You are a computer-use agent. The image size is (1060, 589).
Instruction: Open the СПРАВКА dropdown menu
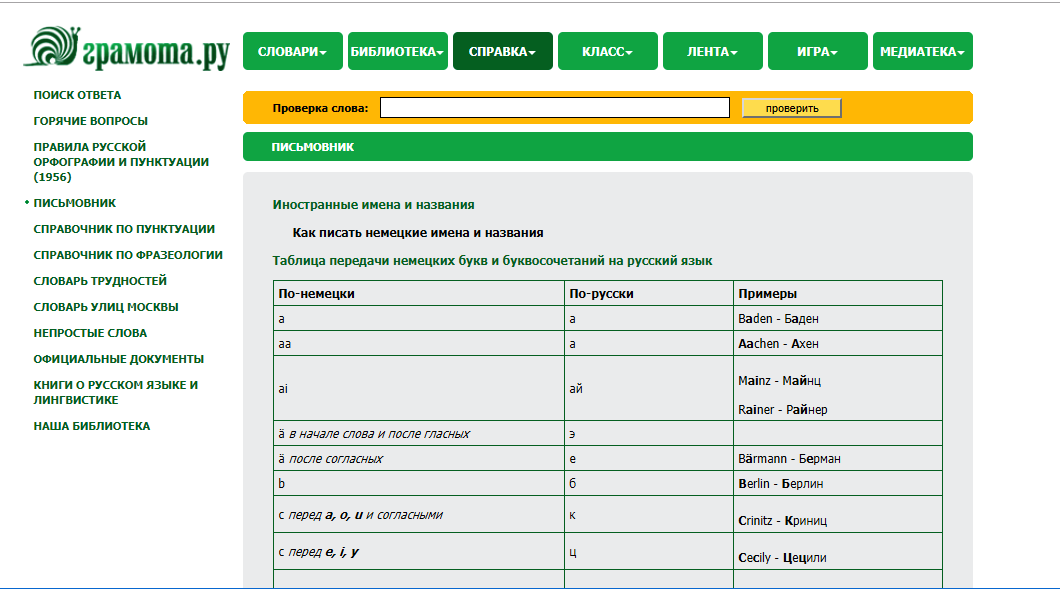point(502,51)
